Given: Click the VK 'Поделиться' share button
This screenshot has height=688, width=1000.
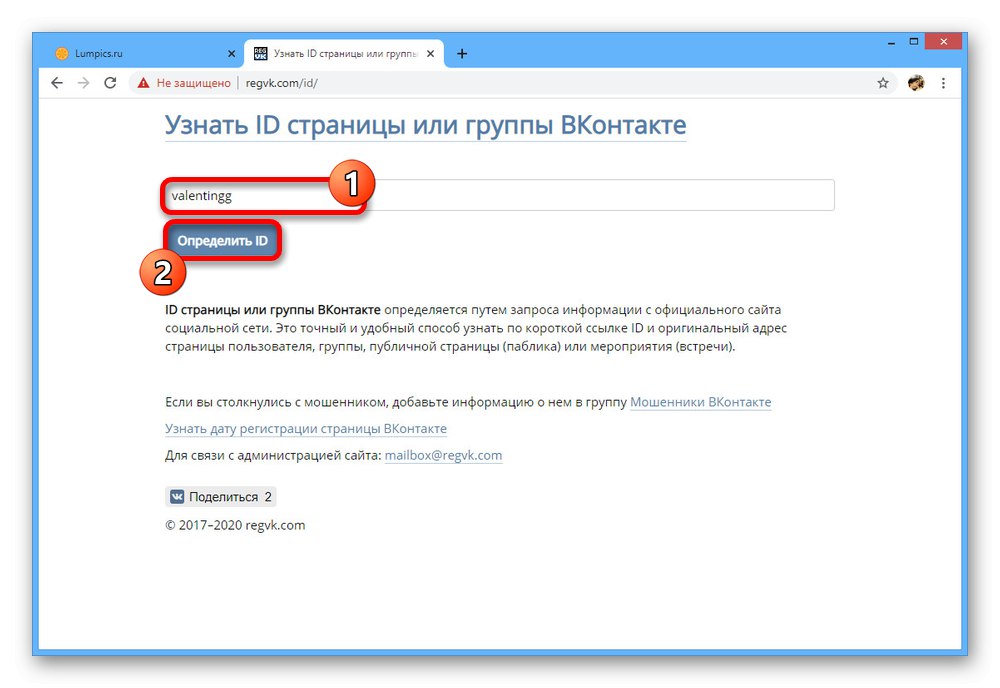Looking at the screenshot, I should 221,497.
